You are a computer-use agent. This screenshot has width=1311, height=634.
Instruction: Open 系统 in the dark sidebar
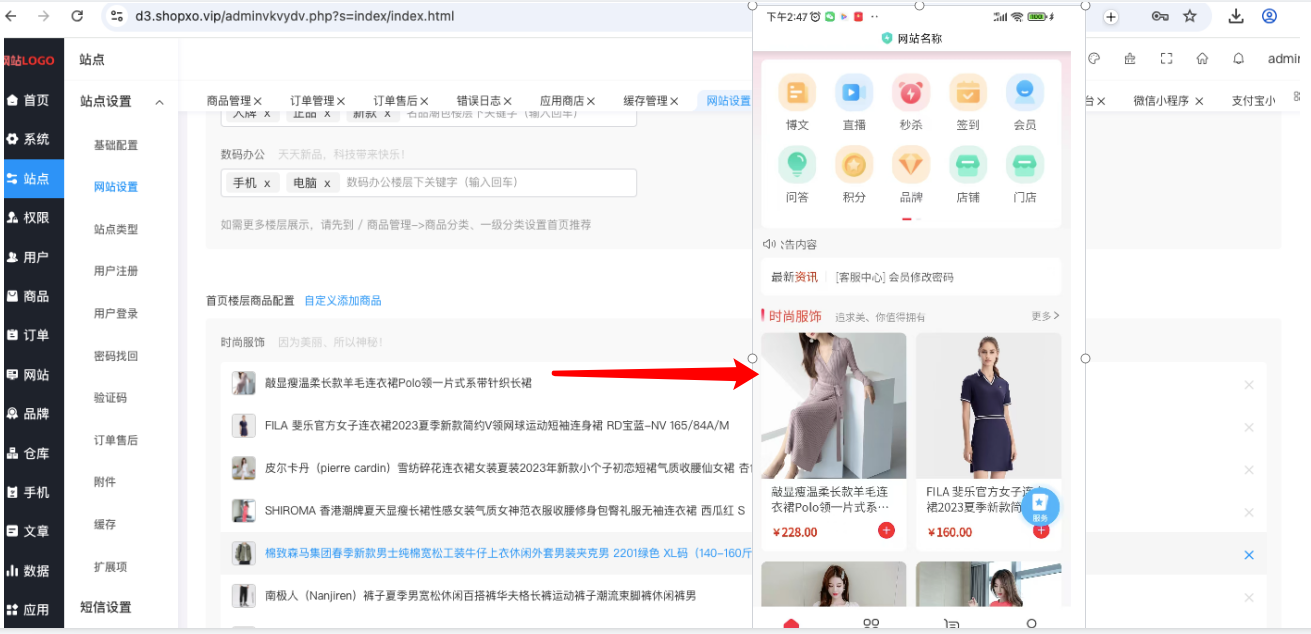pos(32,139)
